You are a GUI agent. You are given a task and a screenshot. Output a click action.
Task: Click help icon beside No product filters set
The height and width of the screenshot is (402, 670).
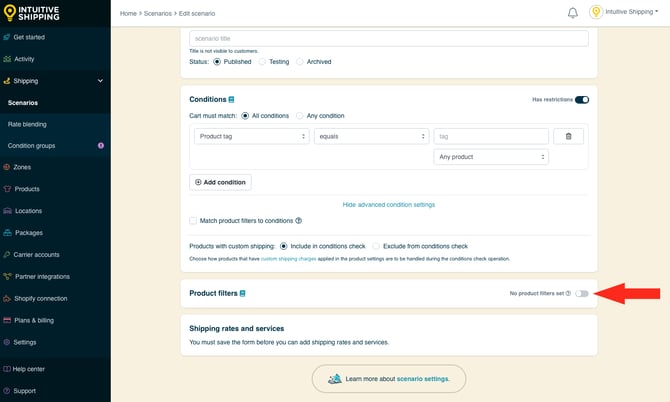point(568,293)
